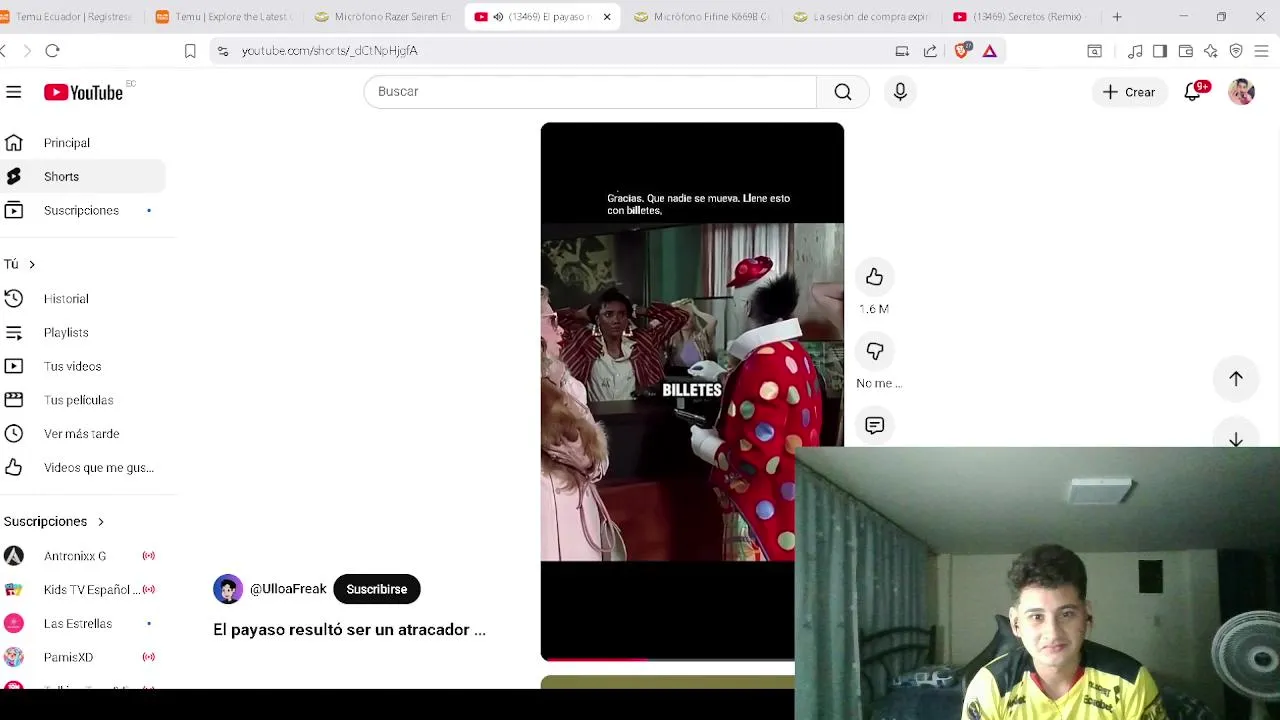Switch to Micrófono Razer Seiren tab
Image resolution: width=1280 pixels, height=720 pixels.
coord(385,17)
